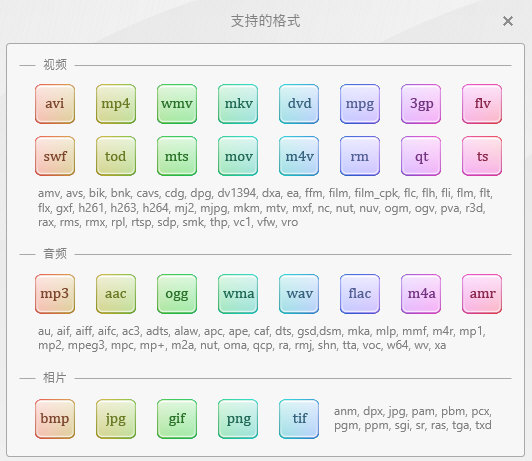Click the text 'ac3' in audio list

click(x=131, y=331)
